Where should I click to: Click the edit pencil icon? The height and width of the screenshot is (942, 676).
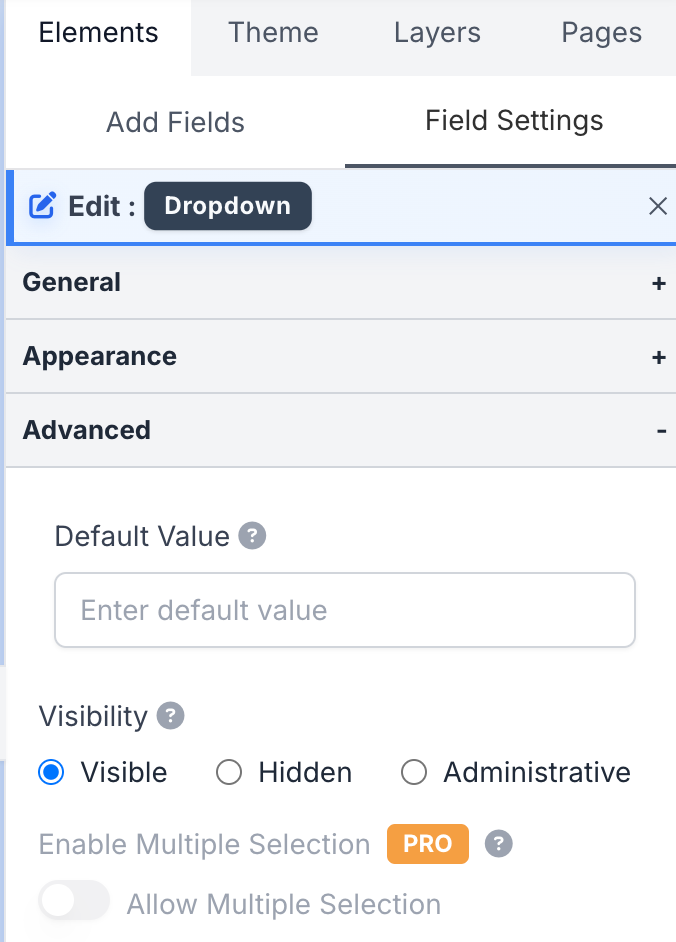42,207
